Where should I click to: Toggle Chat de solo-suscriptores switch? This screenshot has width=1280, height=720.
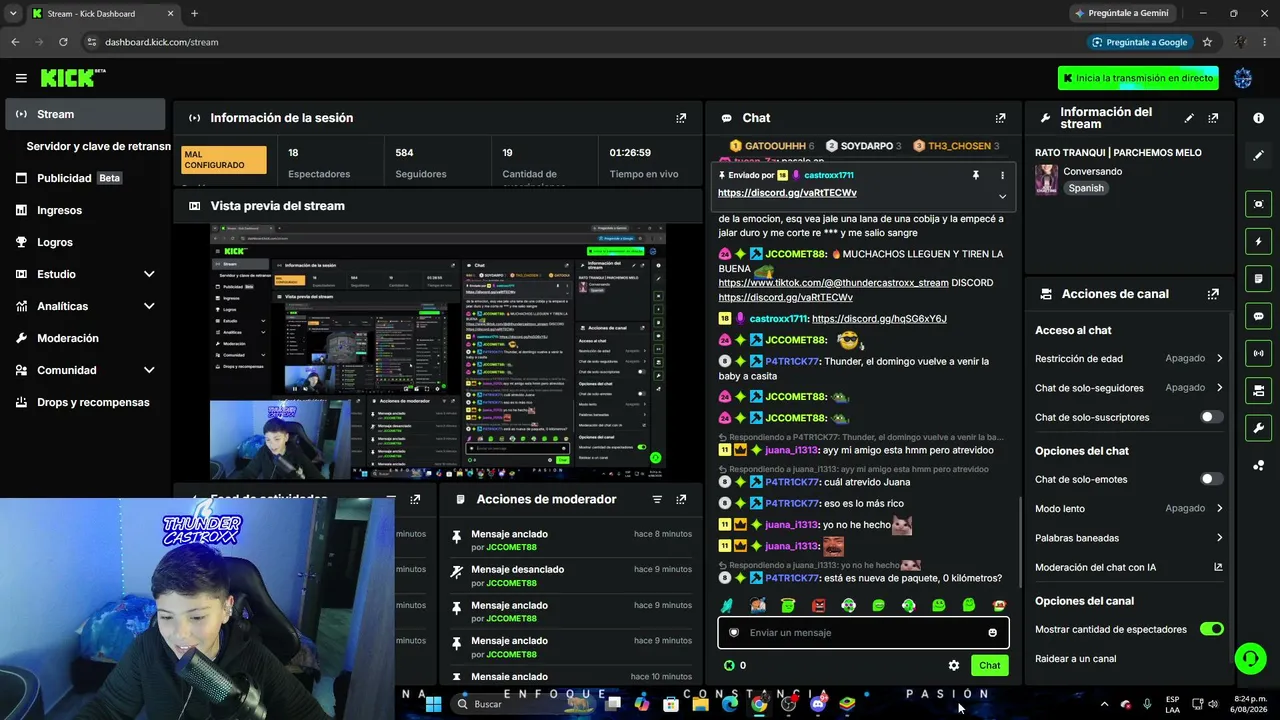click(x=1211, y=417)
